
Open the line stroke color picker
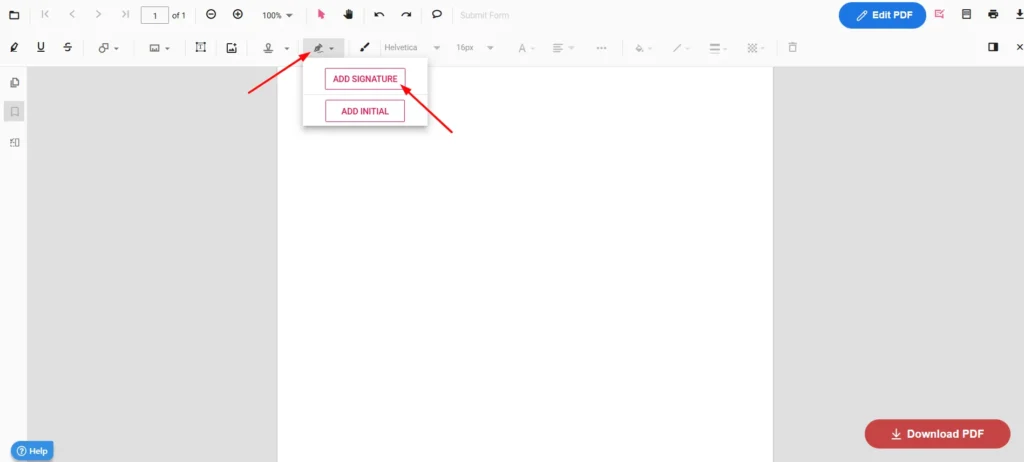(681, 48)
